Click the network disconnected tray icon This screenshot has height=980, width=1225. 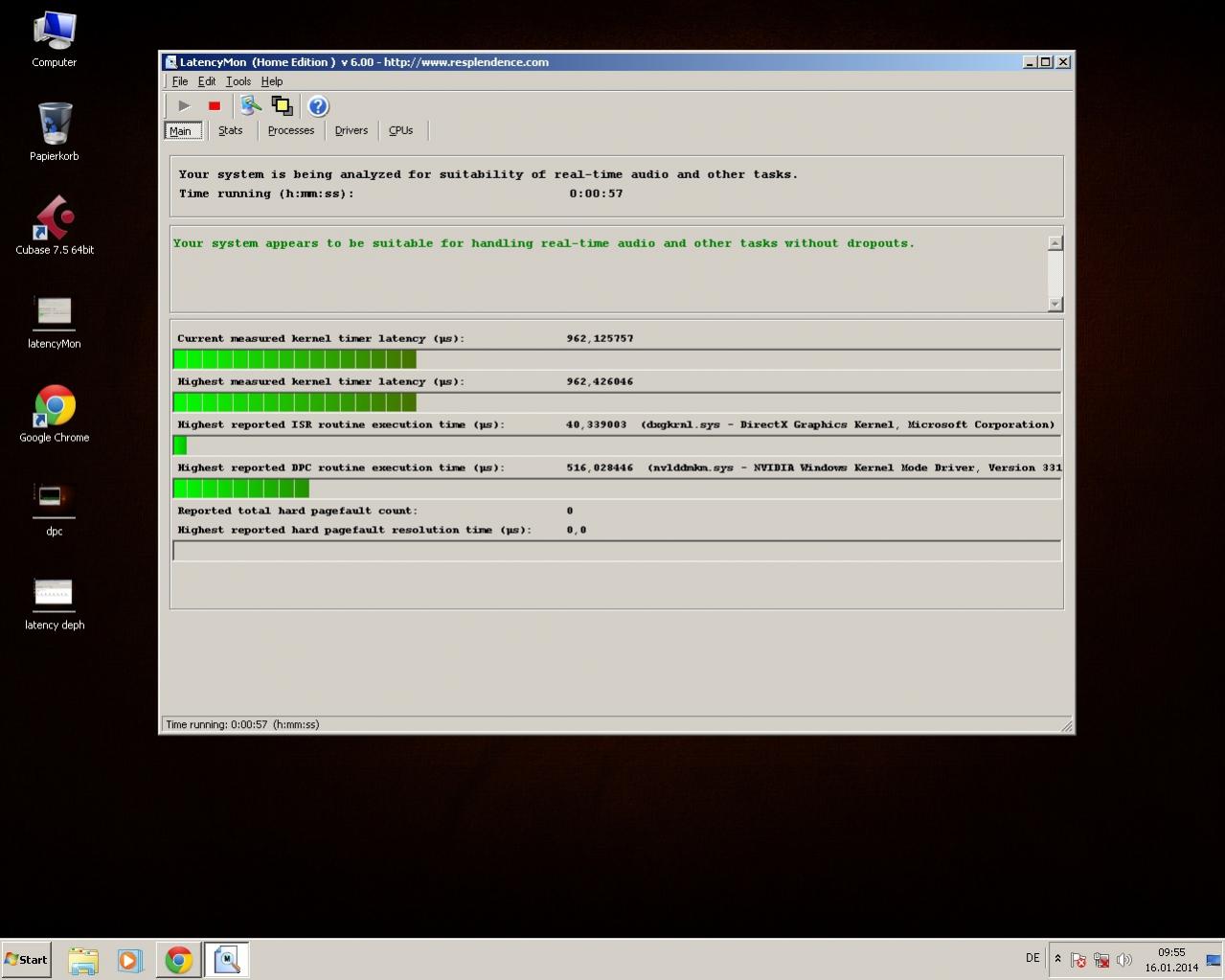[x=1101, y=960]
